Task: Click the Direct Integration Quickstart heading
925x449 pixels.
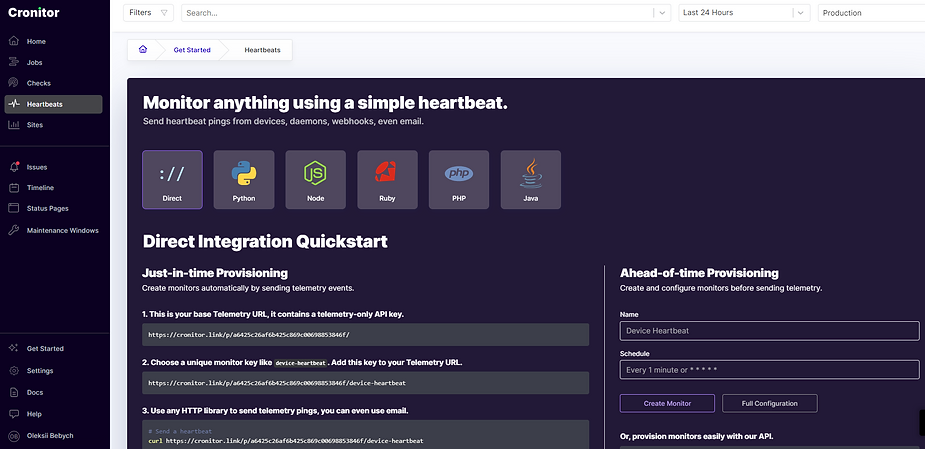Action: (x=265, y=241)
